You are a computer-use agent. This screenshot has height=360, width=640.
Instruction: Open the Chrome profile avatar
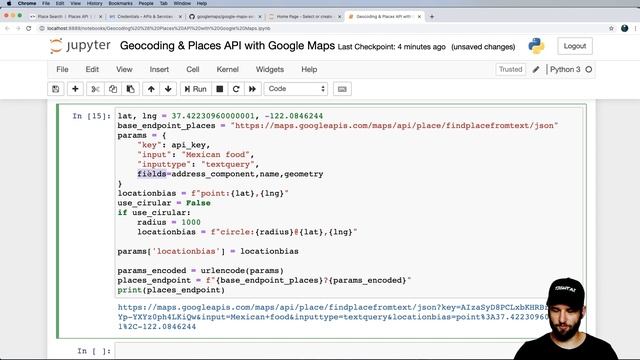coord(624,28)
